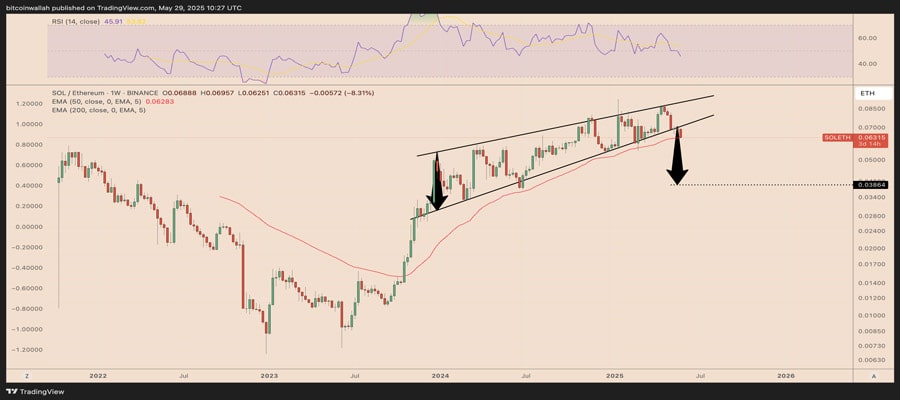Click the 2026 date label
Screen dimensions: 900x400
[786, 376]
